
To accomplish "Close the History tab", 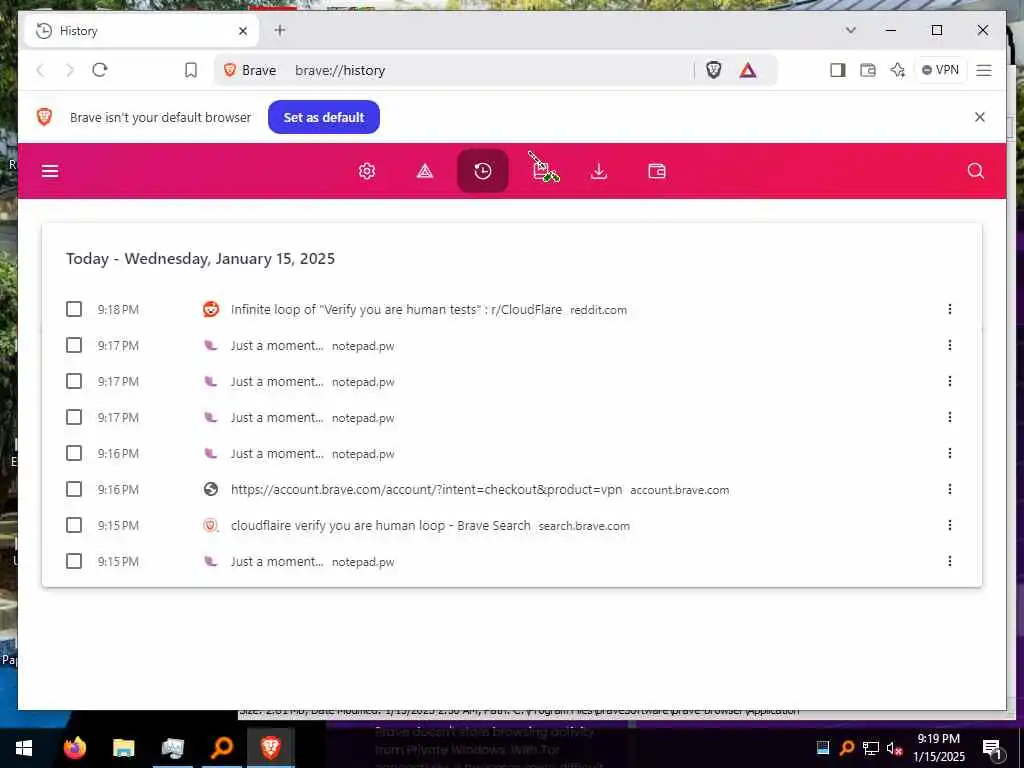I will pos(243,31).
